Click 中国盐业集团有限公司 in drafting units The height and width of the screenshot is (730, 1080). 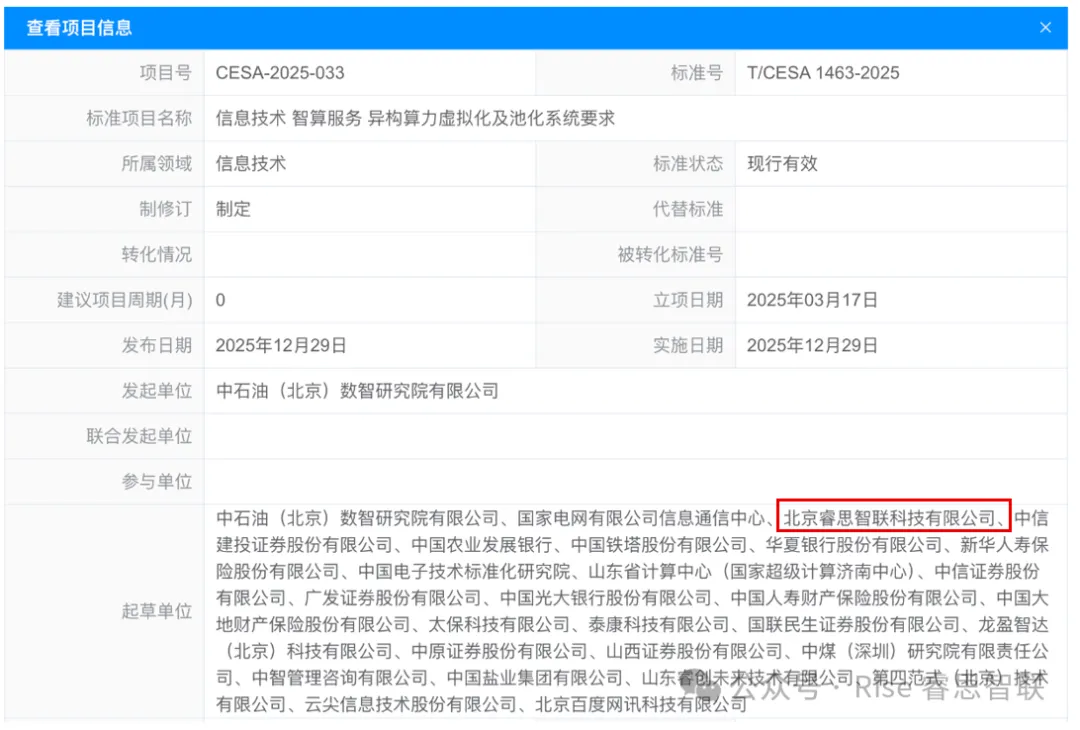535,678
